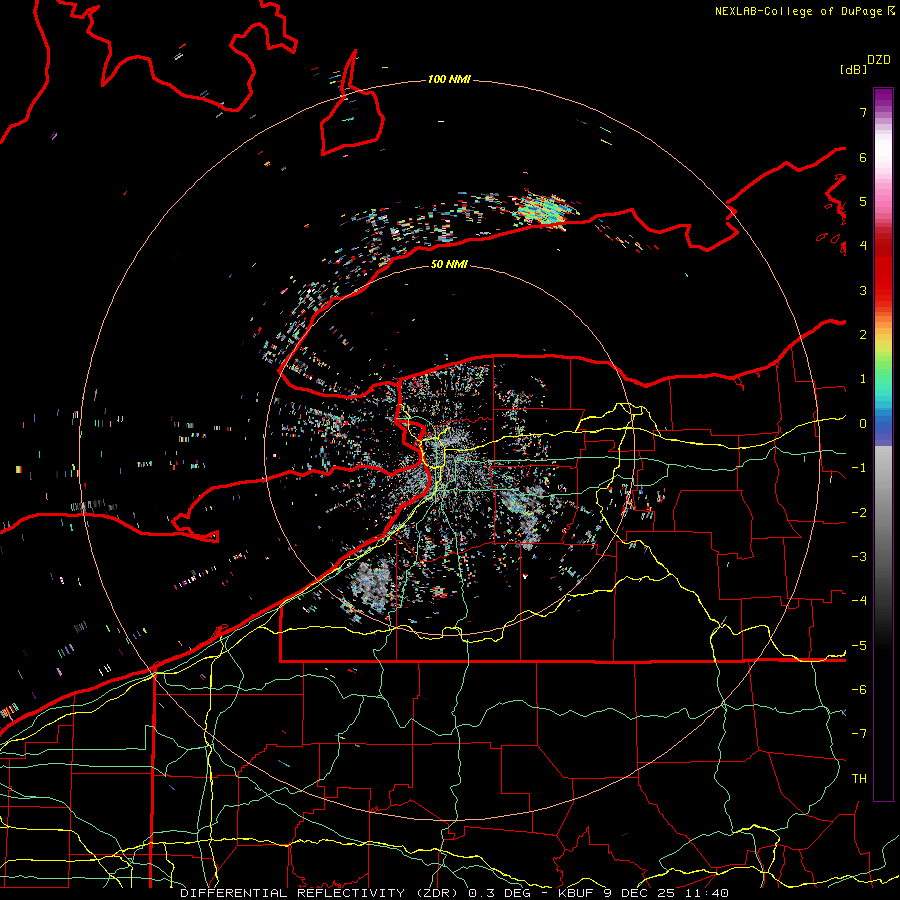Click the 5 value on the color scale
This screenshot has height=900, width=900.
point(863,201)
